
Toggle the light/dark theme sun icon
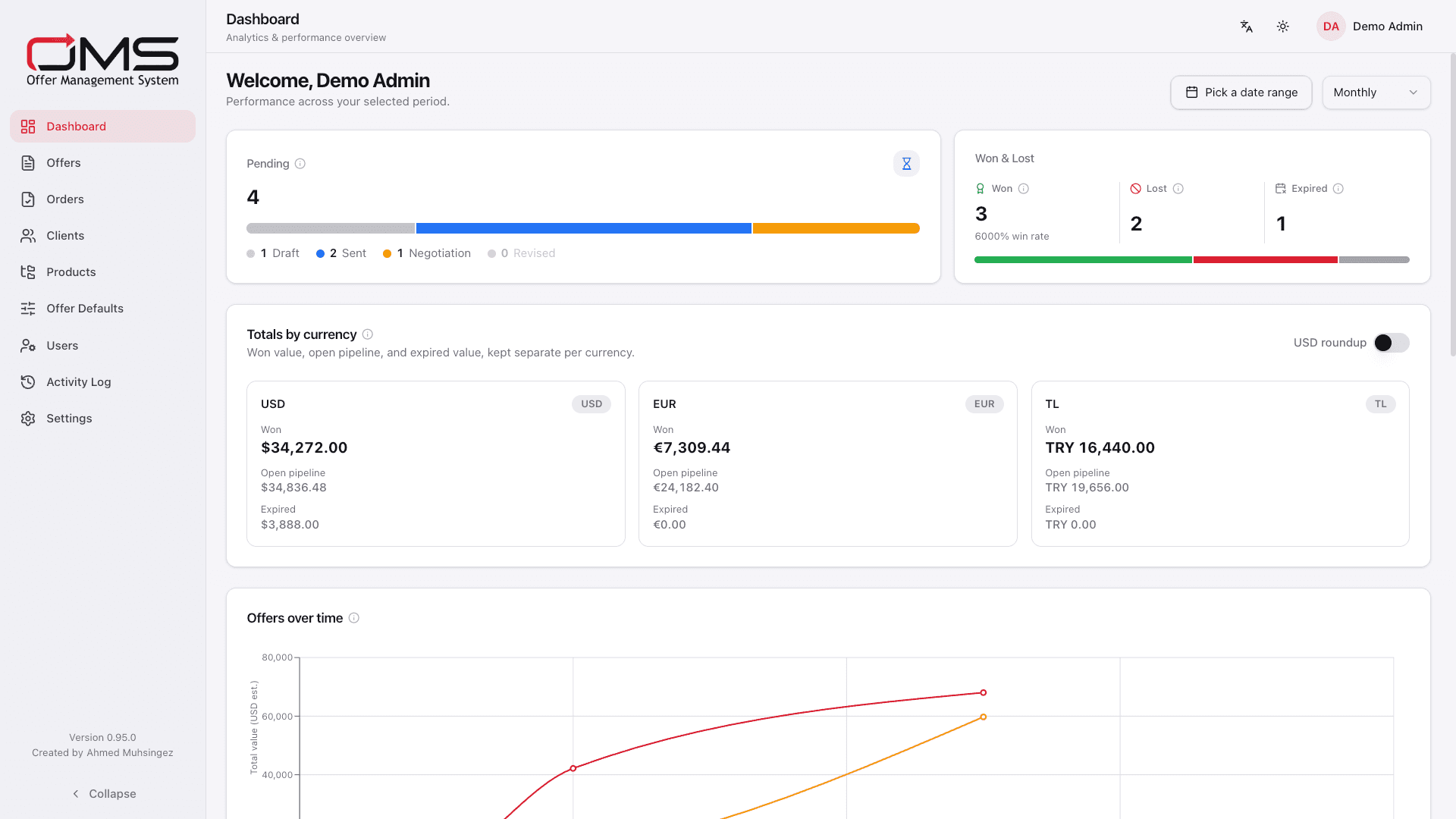coord(1282,27)
